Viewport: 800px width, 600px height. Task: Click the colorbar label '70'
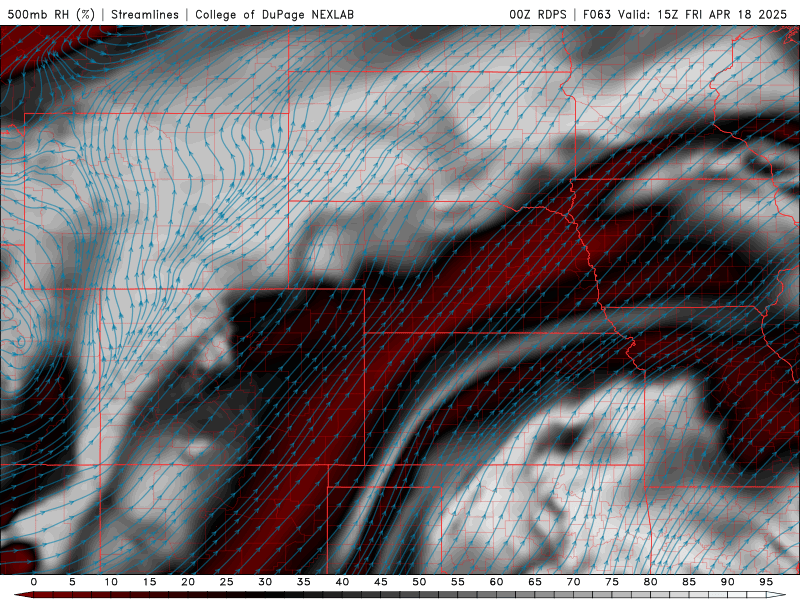tap(573, 582)
